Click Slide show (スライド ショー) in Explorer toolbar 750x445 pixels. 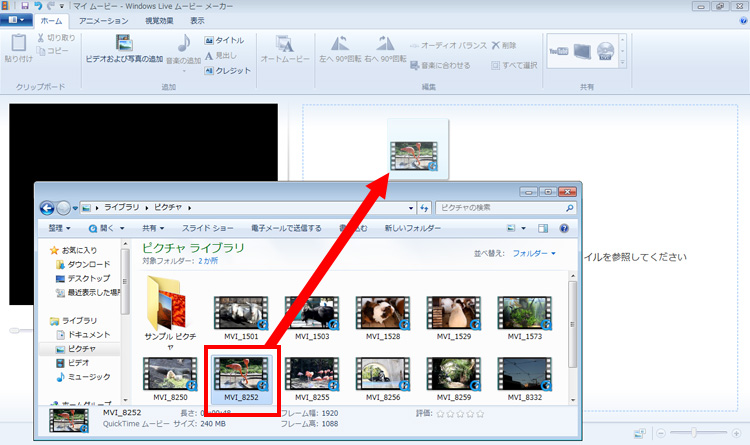tap(208, 228)
